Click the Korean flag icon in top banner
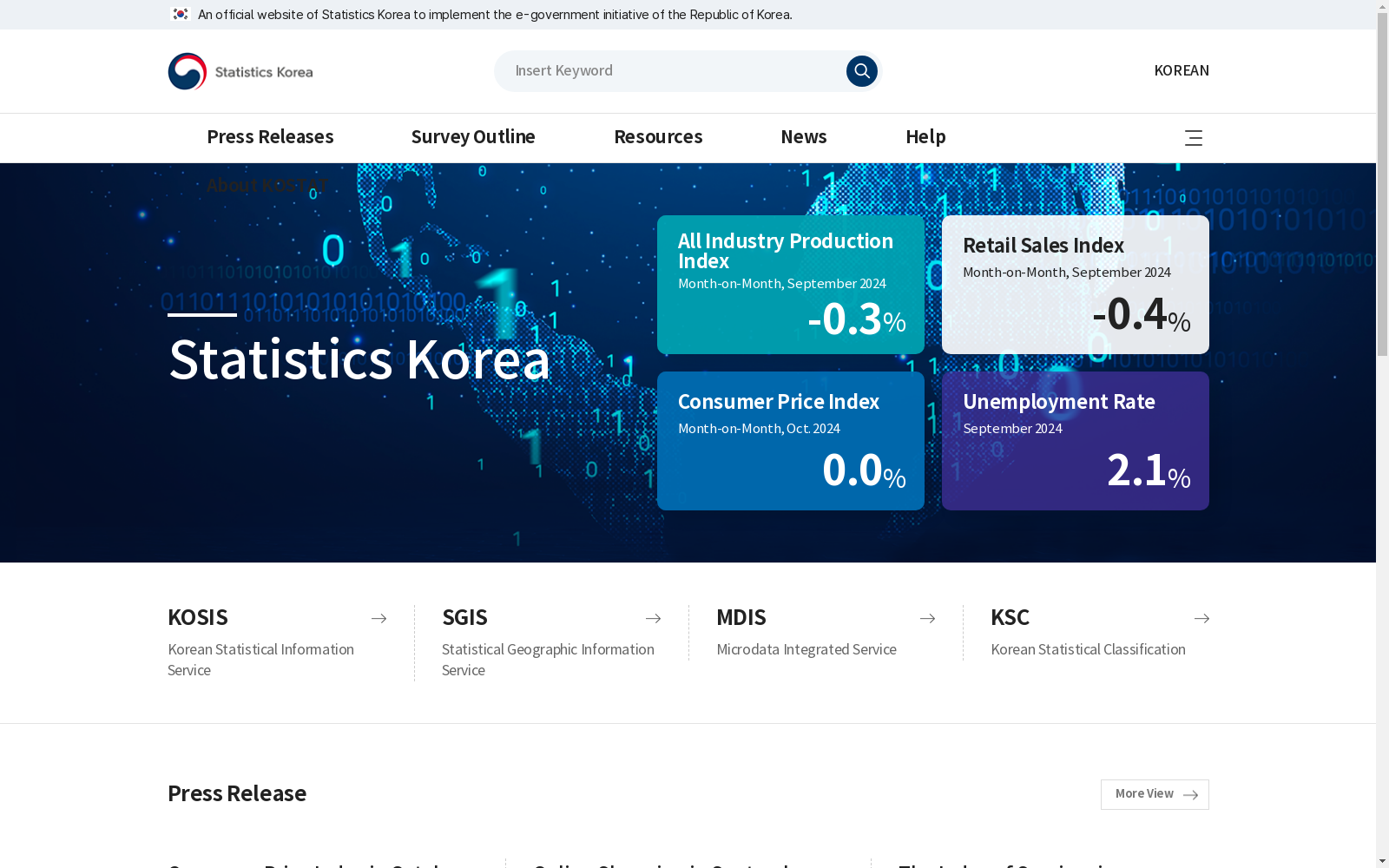The width and height of the screenshot is (1389, 868). point(180,14)
